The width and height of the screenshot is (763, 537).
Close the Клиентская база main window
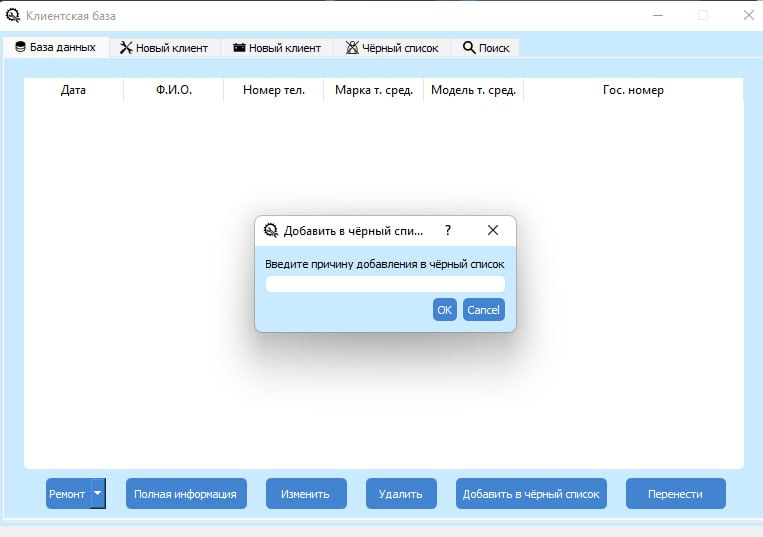click(x=748, y=15)
